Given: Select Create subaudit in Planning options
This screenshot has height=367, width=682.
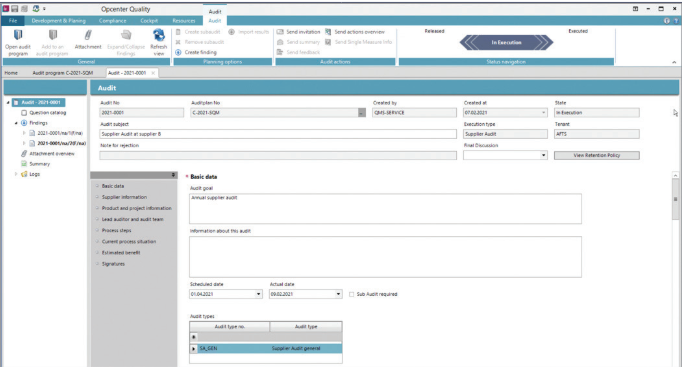Looking at the screenshot, I should 198,32.
